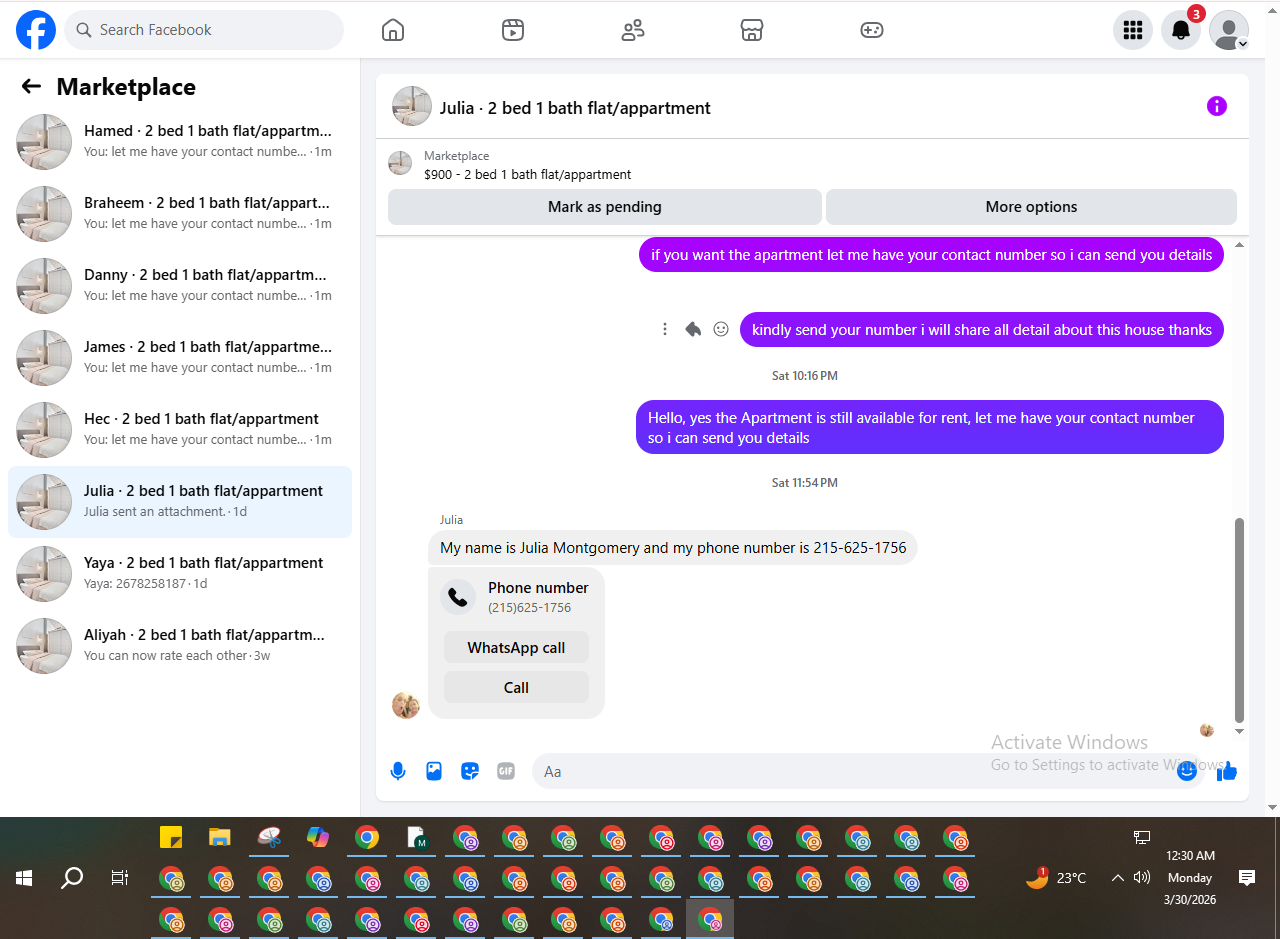1280x939 pixels.
Task: Open the conversation with James
Action: tap(180, 358)
